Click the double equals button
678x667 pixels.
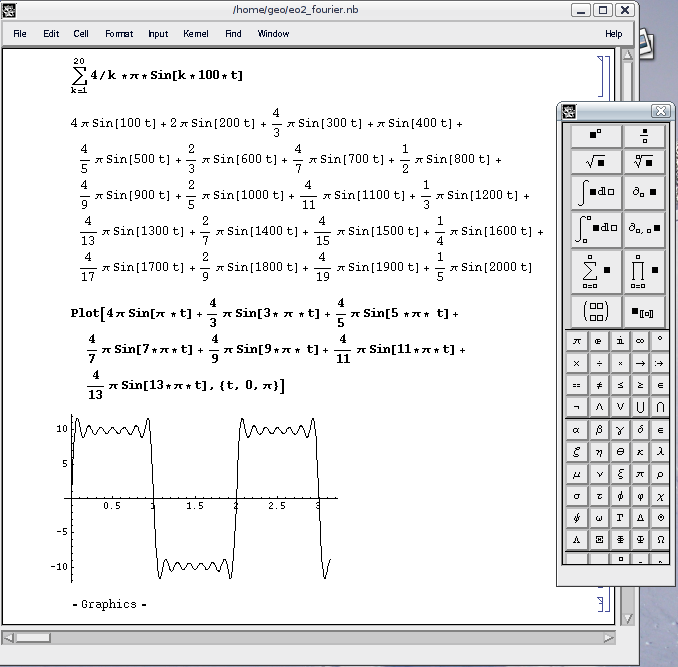tap(577, 385)
